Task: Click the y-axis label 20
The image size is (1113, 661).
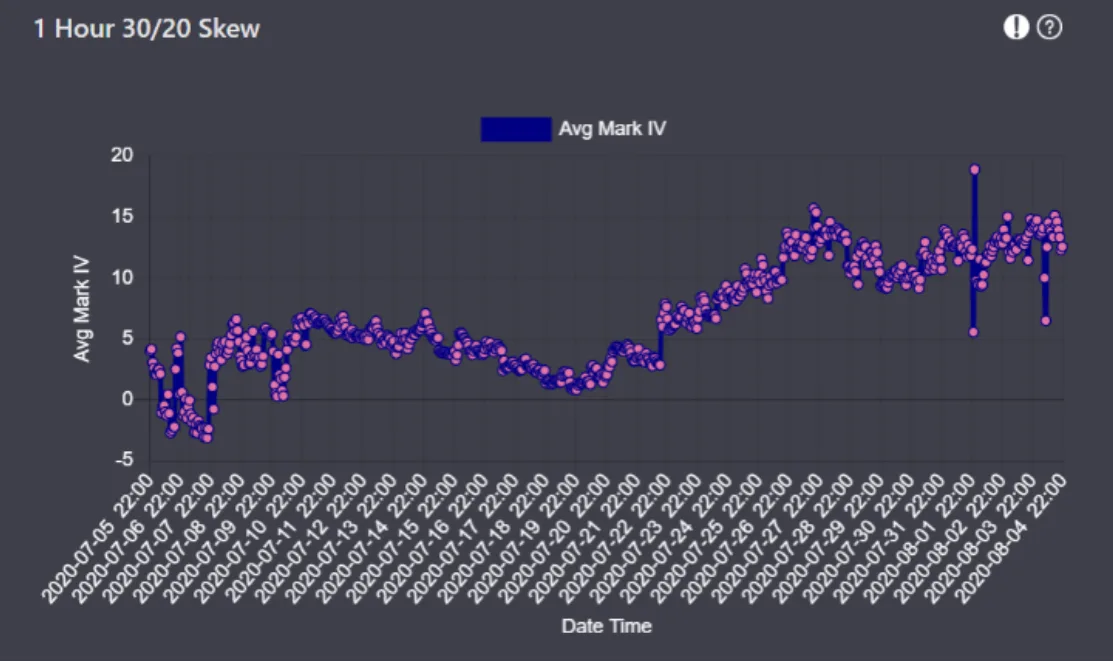Action: 121,155
